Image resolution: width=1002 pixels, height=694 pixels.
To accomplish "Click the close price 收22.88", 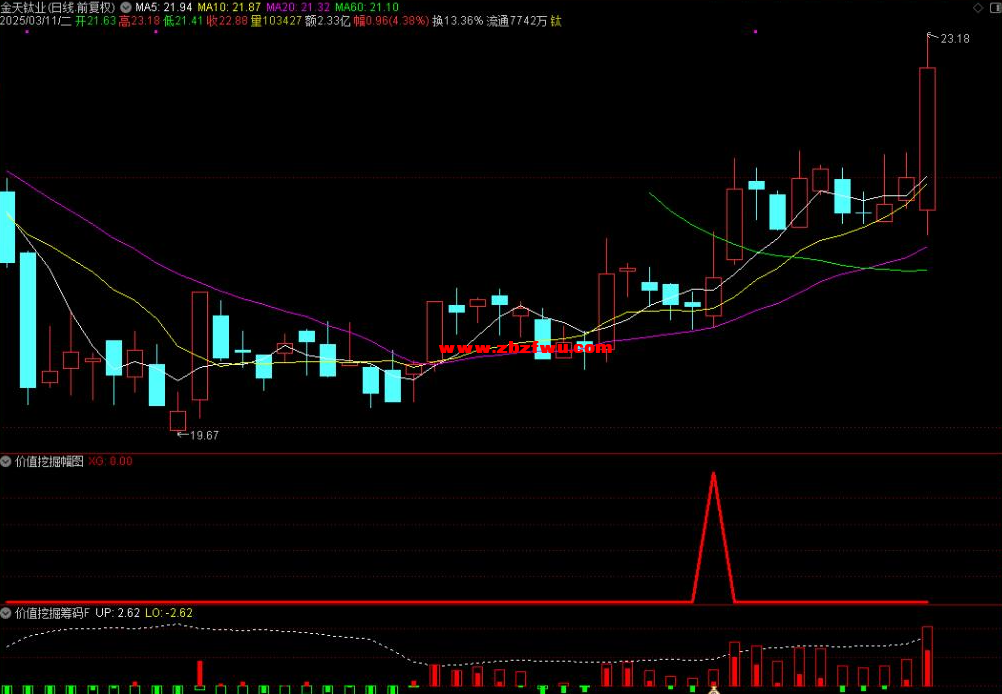I will click(227, 21).
